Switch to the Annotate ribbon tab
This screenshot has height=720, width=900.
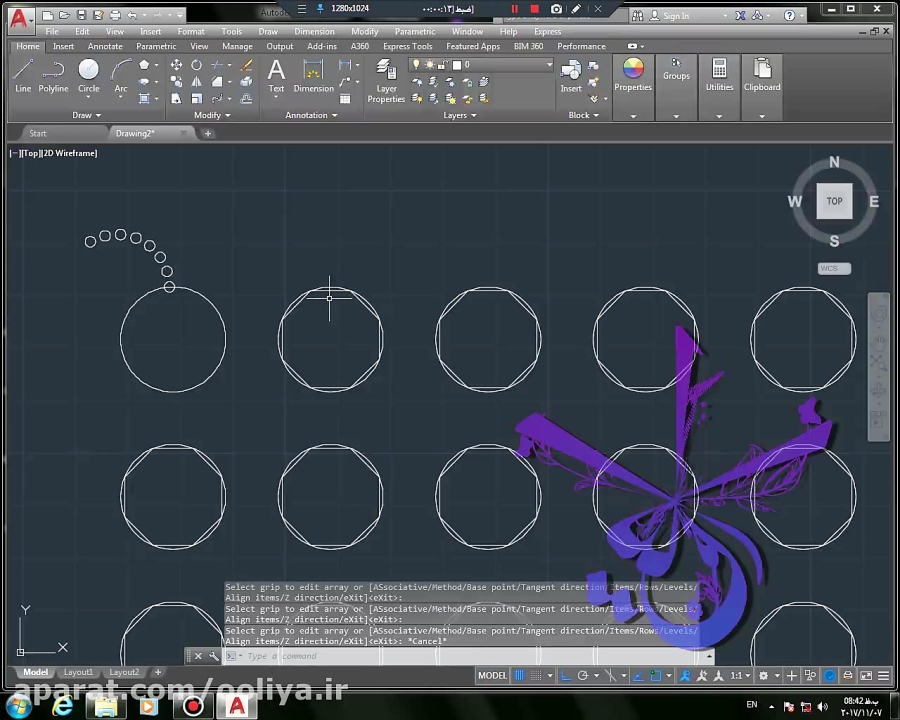click(105, 46)
